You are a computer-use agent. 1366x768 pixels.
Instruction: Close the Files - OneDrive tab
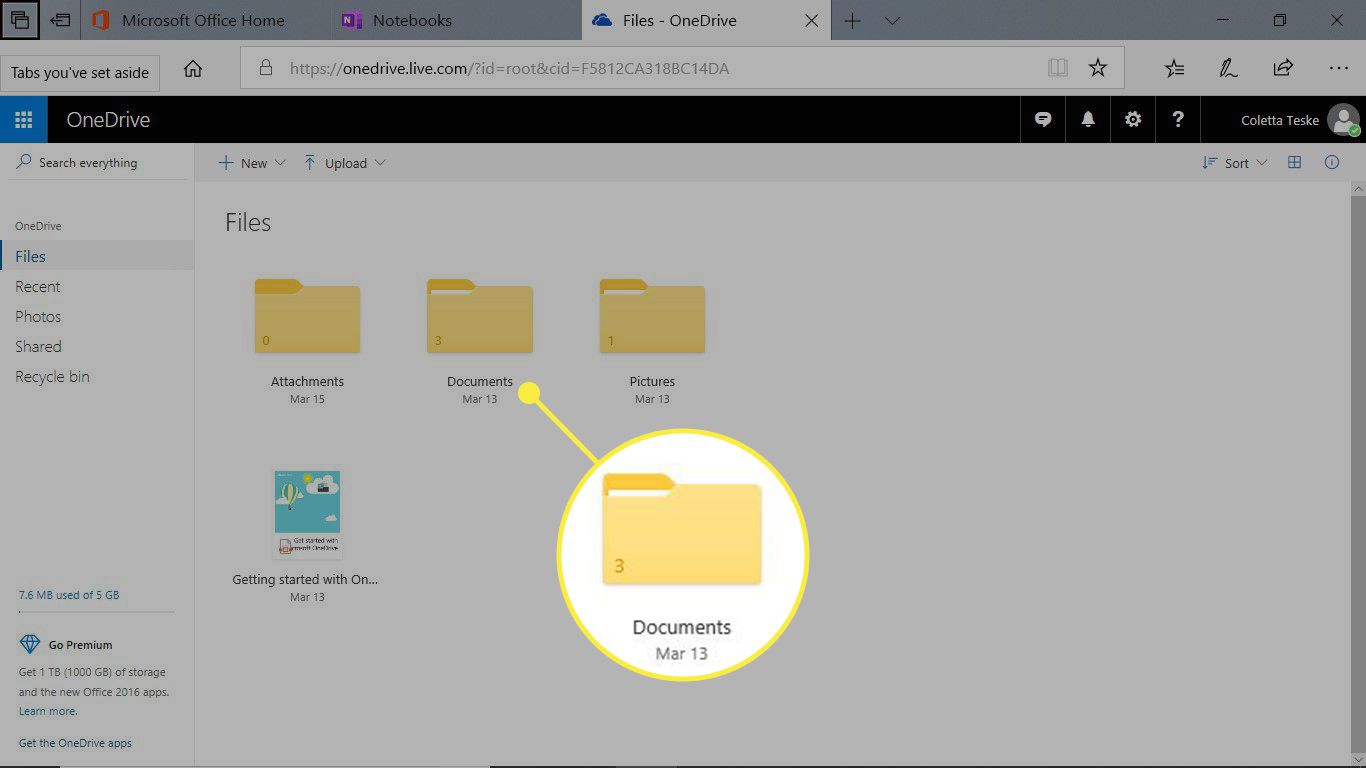[x=812, y=20]
